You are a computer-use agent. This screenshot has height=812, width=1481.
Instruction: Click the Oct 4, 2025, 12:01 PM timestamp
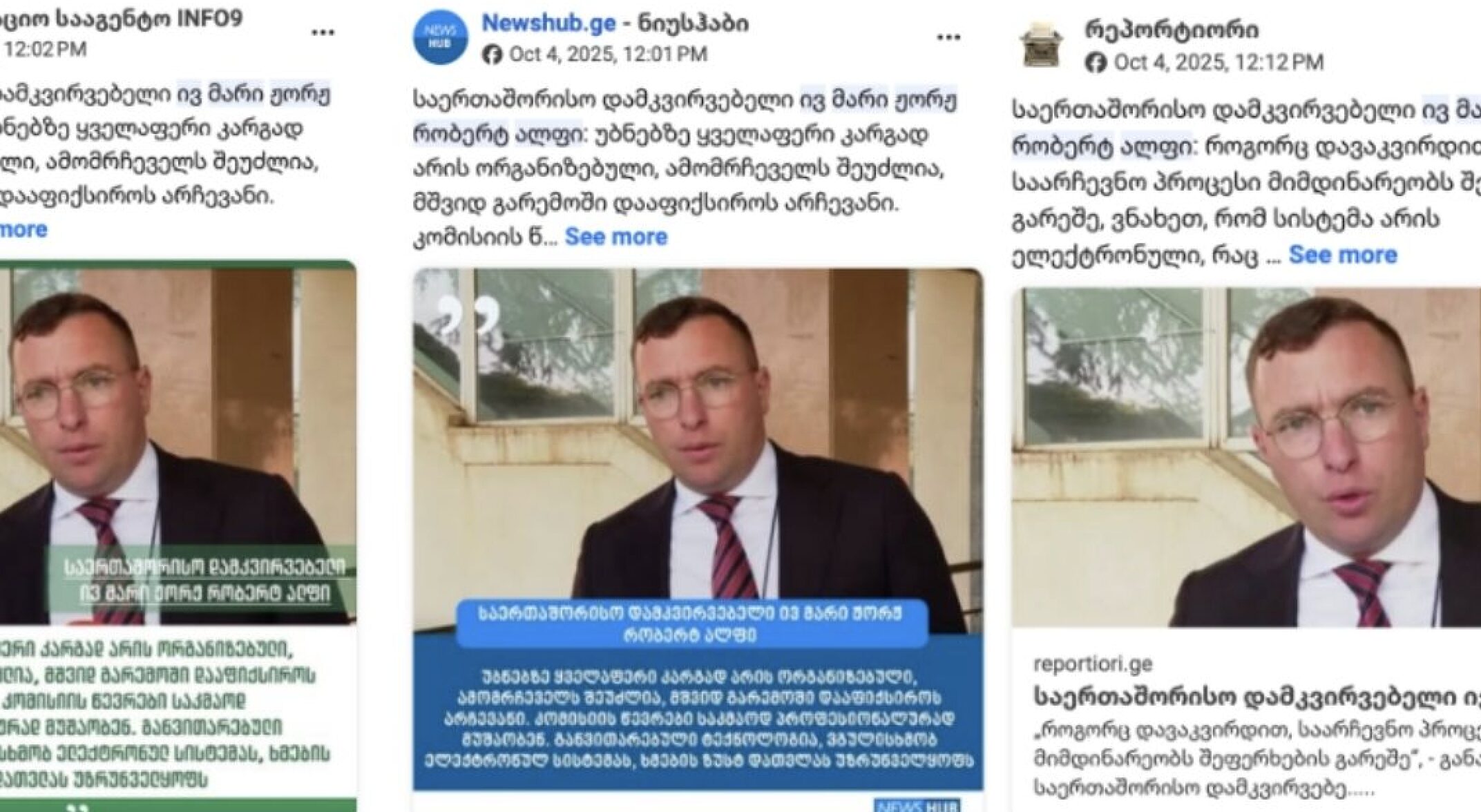608,55
